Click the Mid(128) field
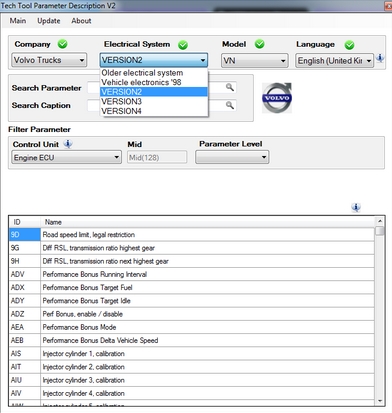 click(157, 157)
